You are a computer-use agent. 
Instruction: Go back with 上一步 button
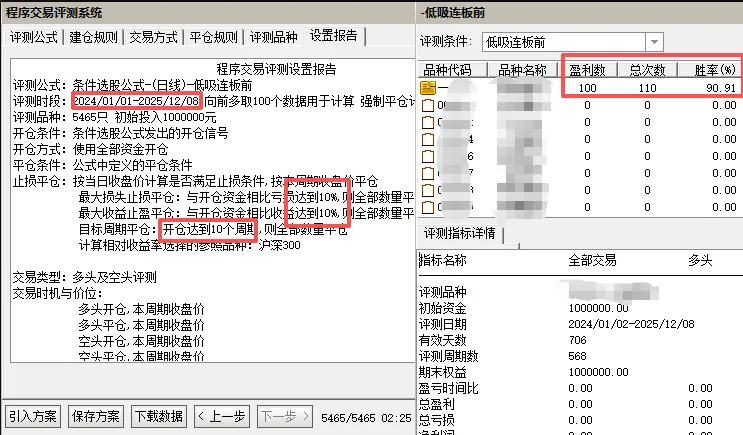pos(222,417)
